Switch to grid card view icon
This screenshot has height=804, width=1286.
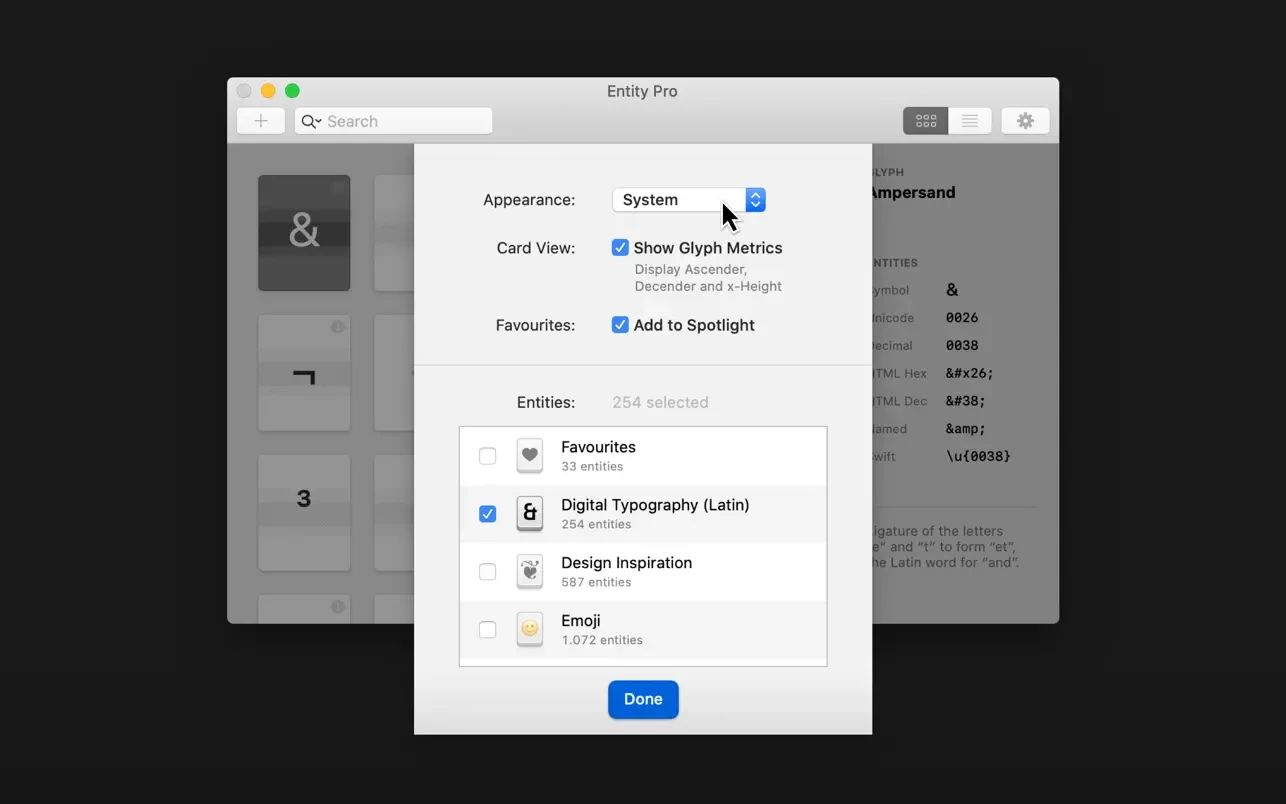click(x=925, y=121)
